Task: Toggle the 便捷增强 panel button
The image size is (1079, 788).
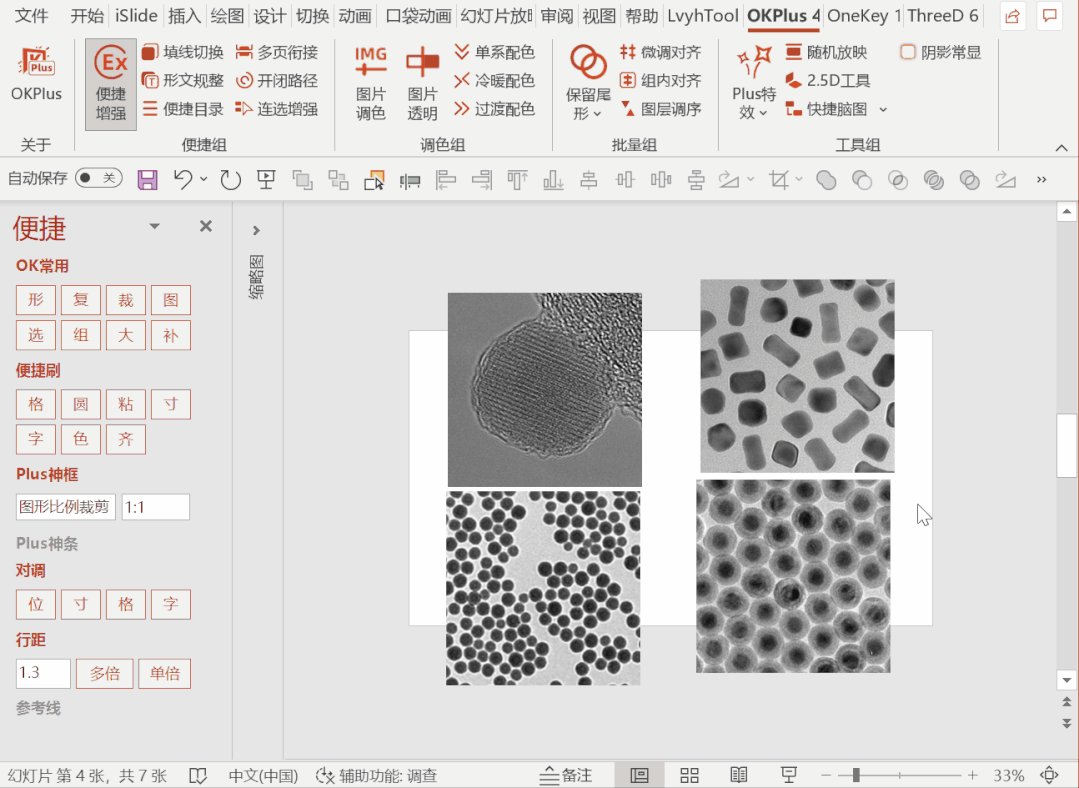Action: click(111, 84)
